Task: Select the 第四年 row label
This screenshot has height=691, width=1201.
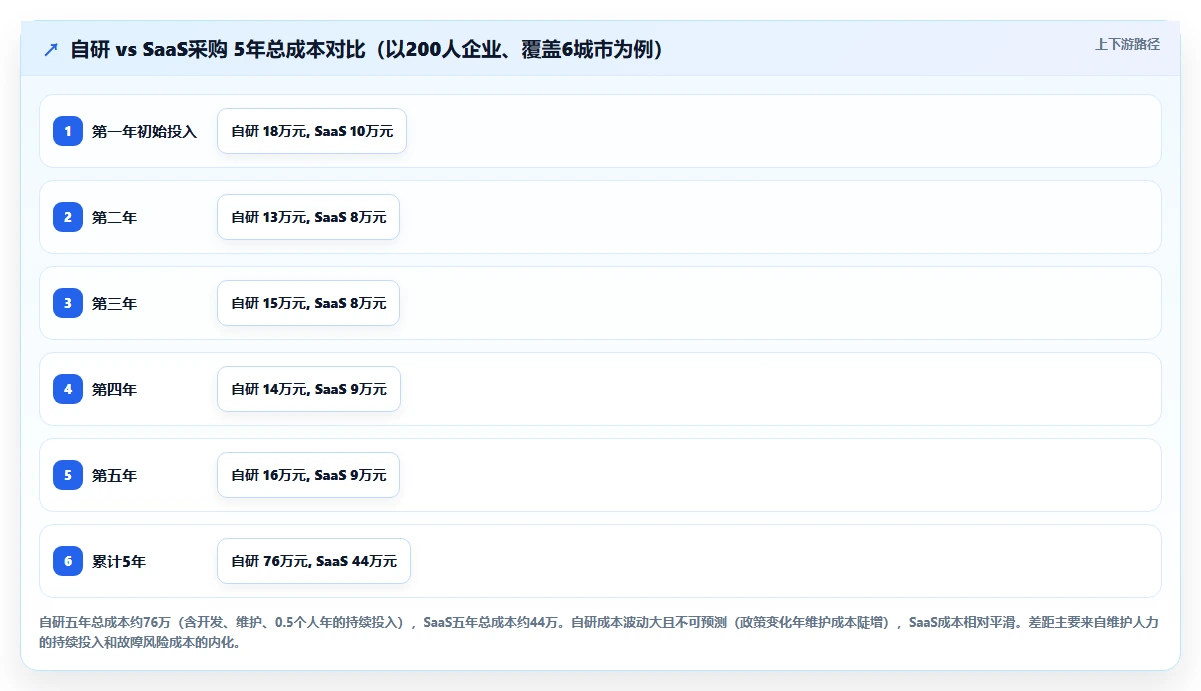Action: (x=114, y=389)
